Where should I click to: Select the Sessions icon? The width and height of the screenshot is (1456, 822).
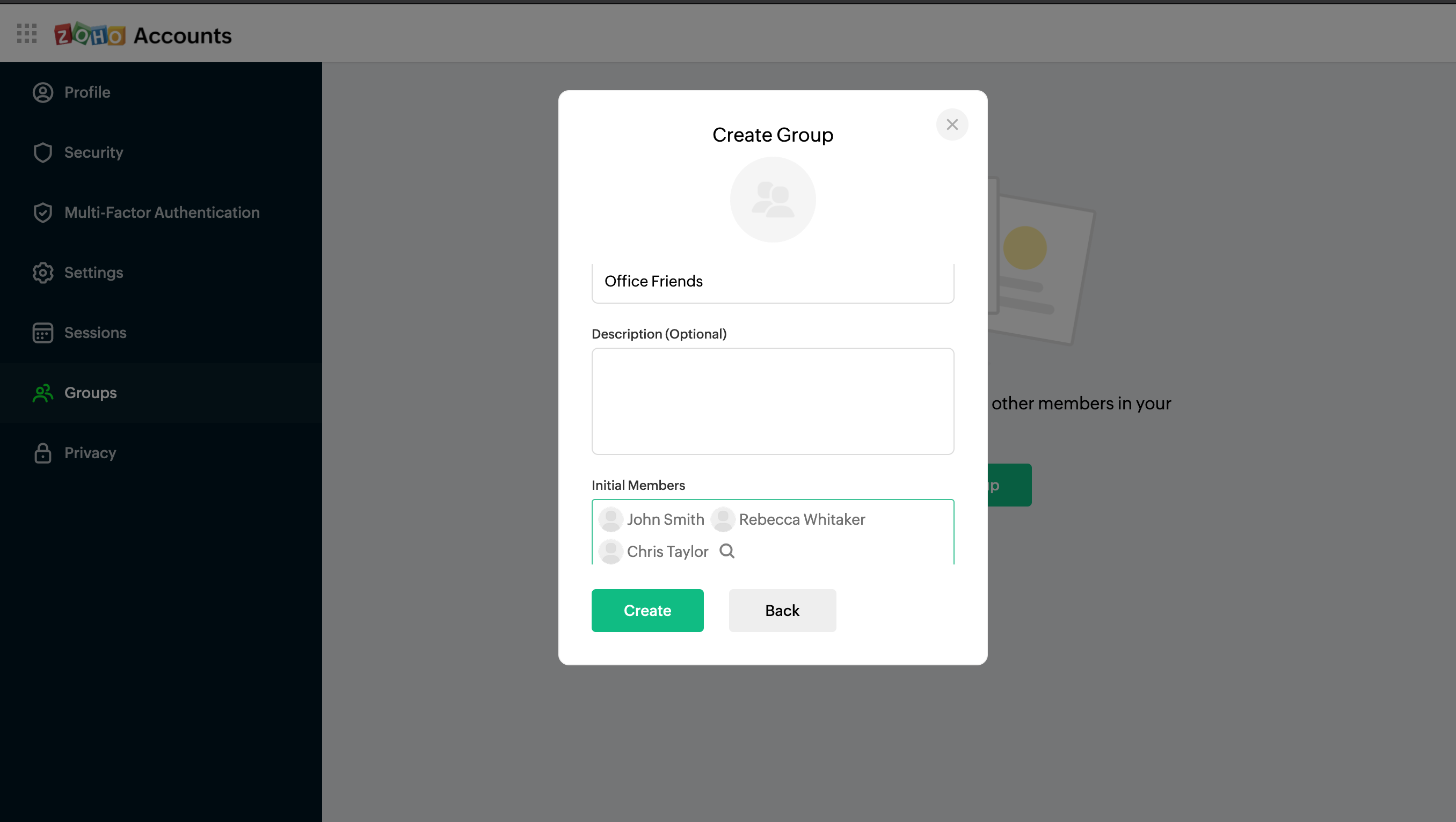pos(43,333)
